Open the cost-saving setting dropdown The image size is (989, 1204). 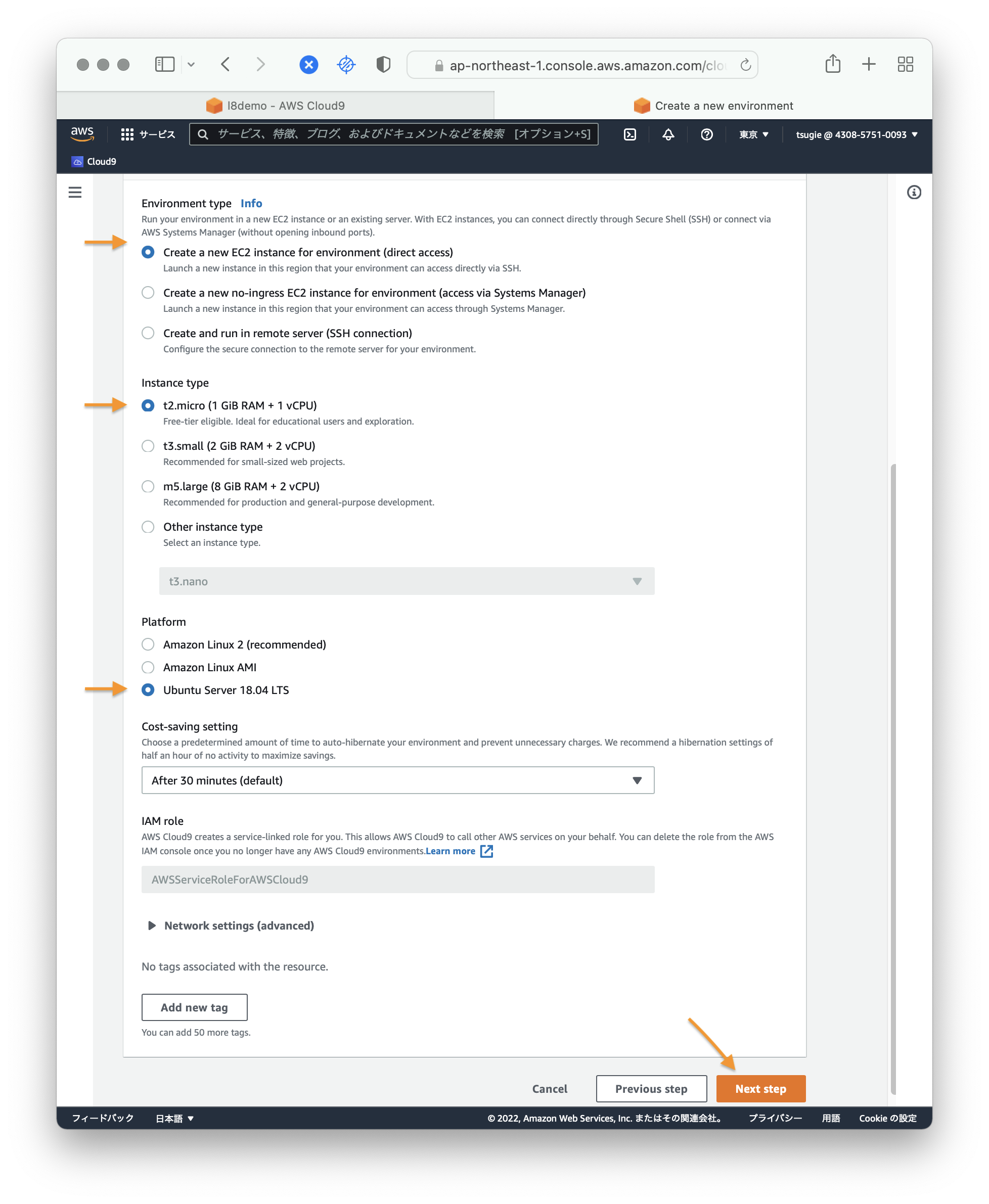coord(397,780)
